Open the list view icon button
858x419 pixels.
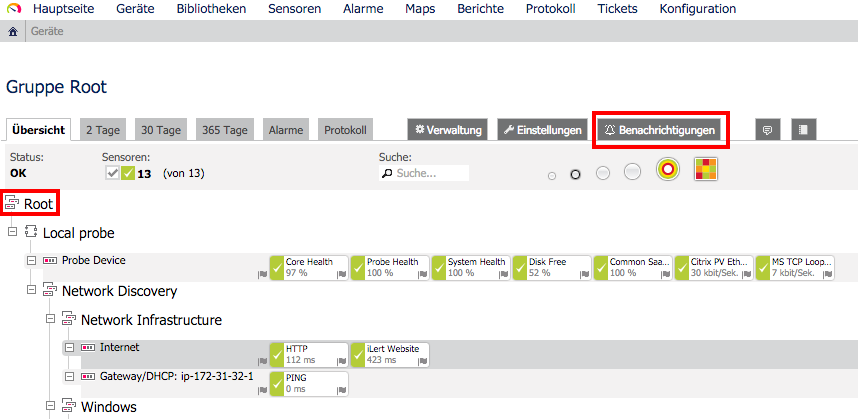[803, 130]
